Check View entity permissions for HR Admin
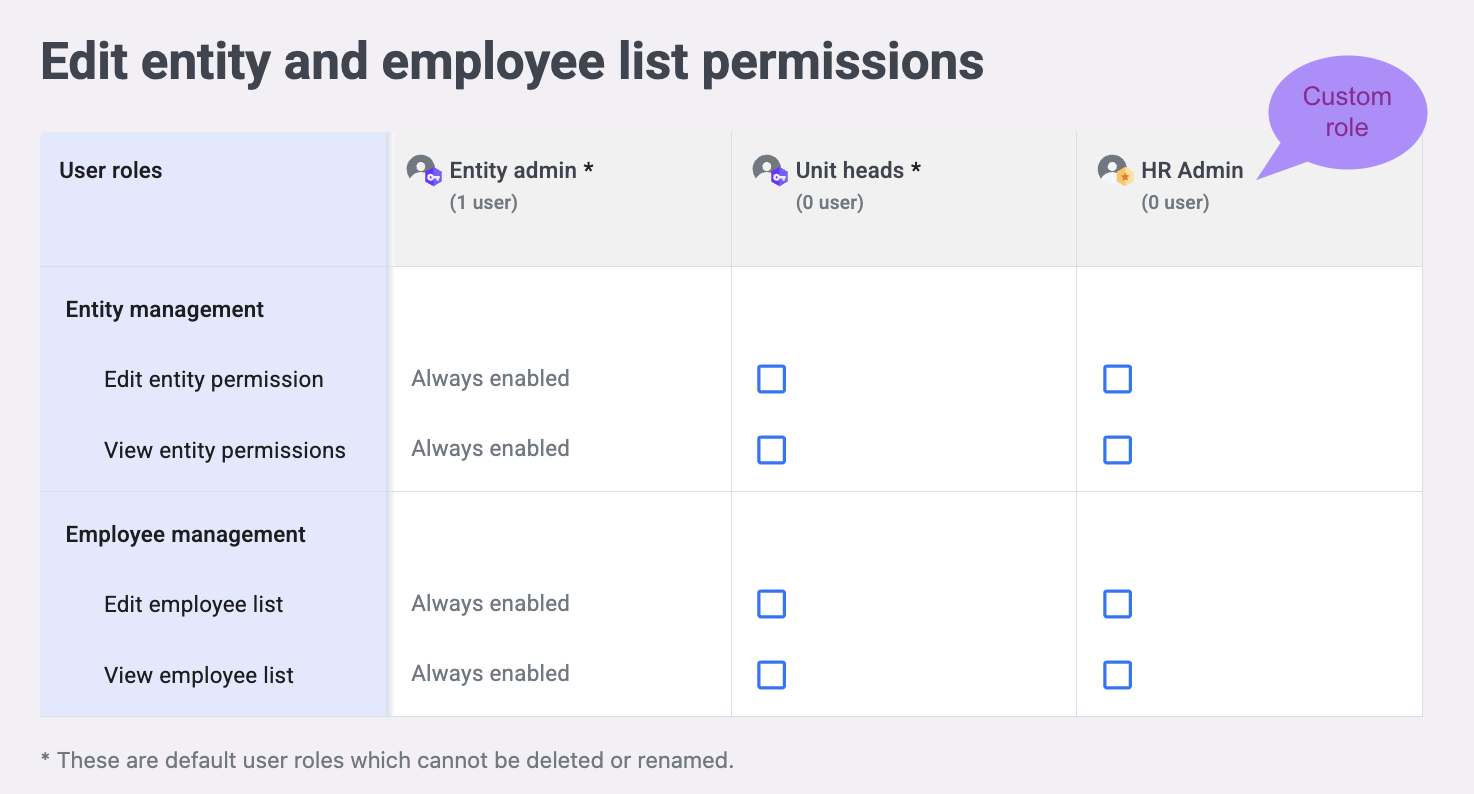The image size is (1474, 794). (x=1117, y=450)
